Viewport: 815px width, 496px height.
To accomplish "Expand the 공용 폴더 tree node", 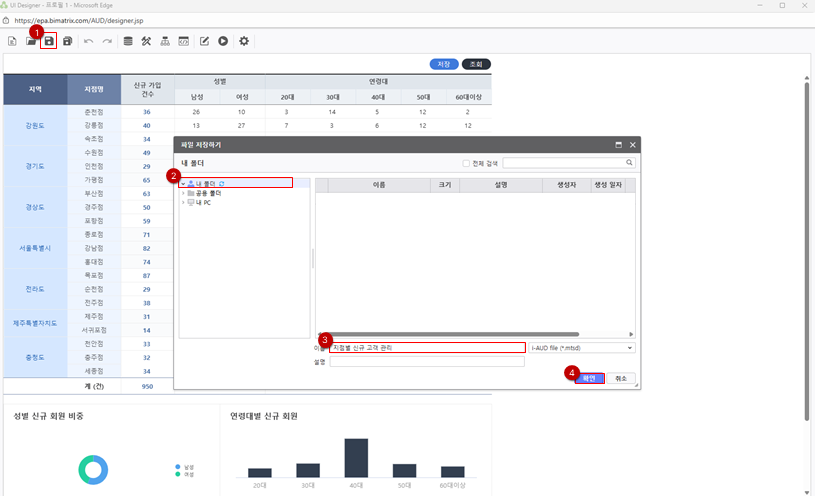I will click(x=183, y=193).
